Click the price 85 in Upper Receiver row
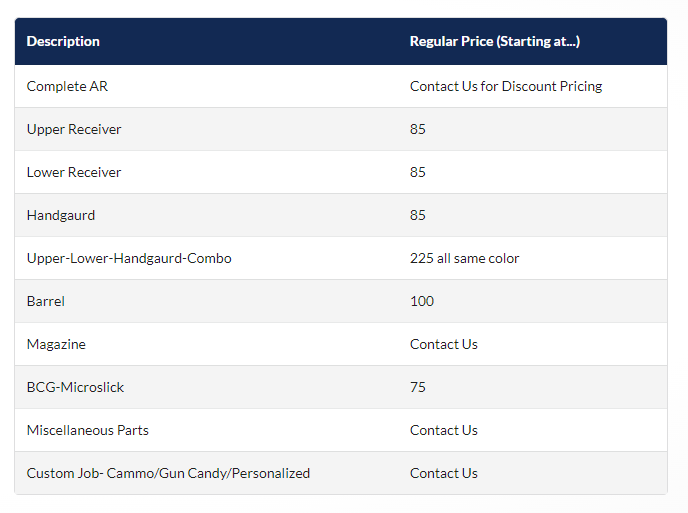Screen dimensions: 688x513 [x=418, y=129]
